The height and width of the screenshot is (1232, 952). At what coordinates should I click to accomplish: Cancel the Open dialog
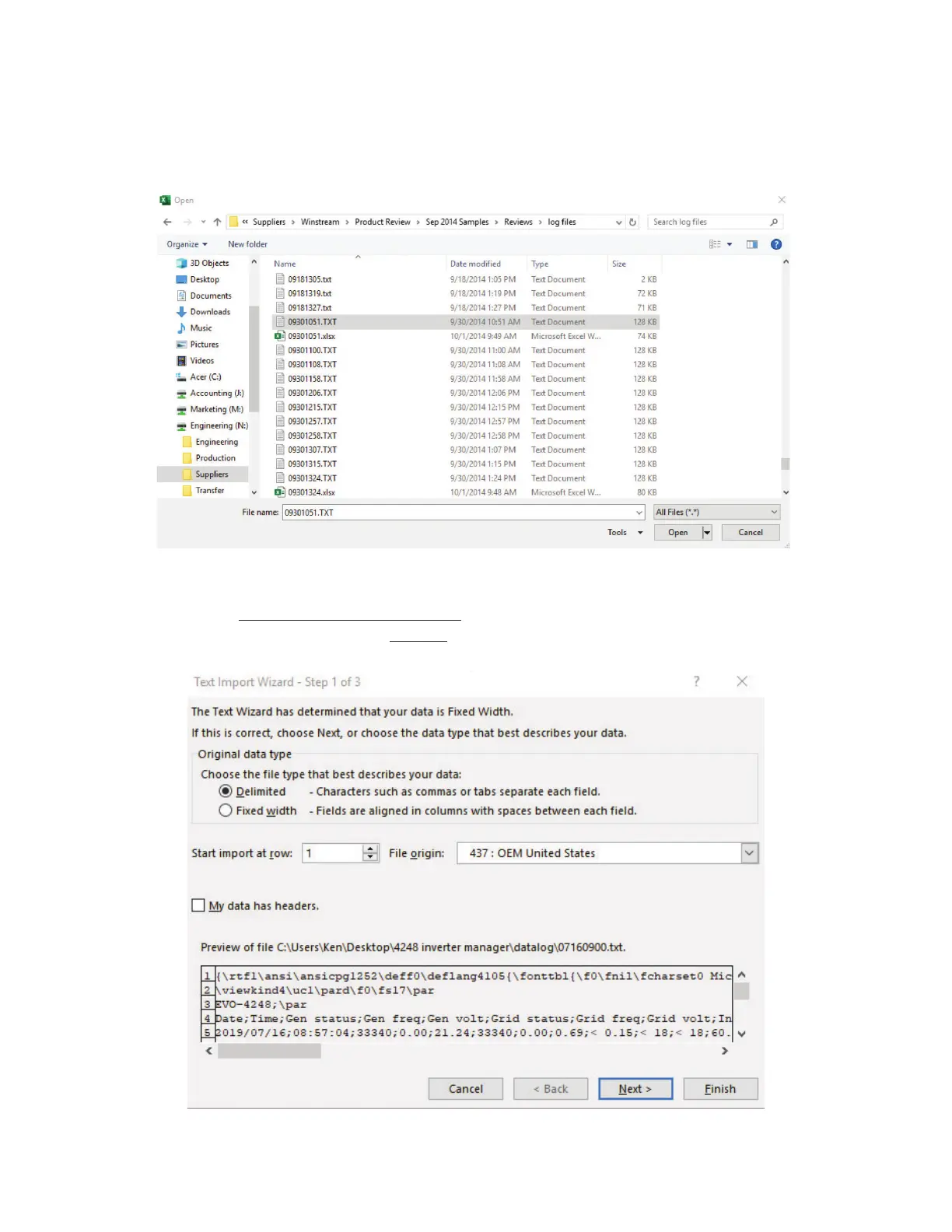tap(751, 533)
